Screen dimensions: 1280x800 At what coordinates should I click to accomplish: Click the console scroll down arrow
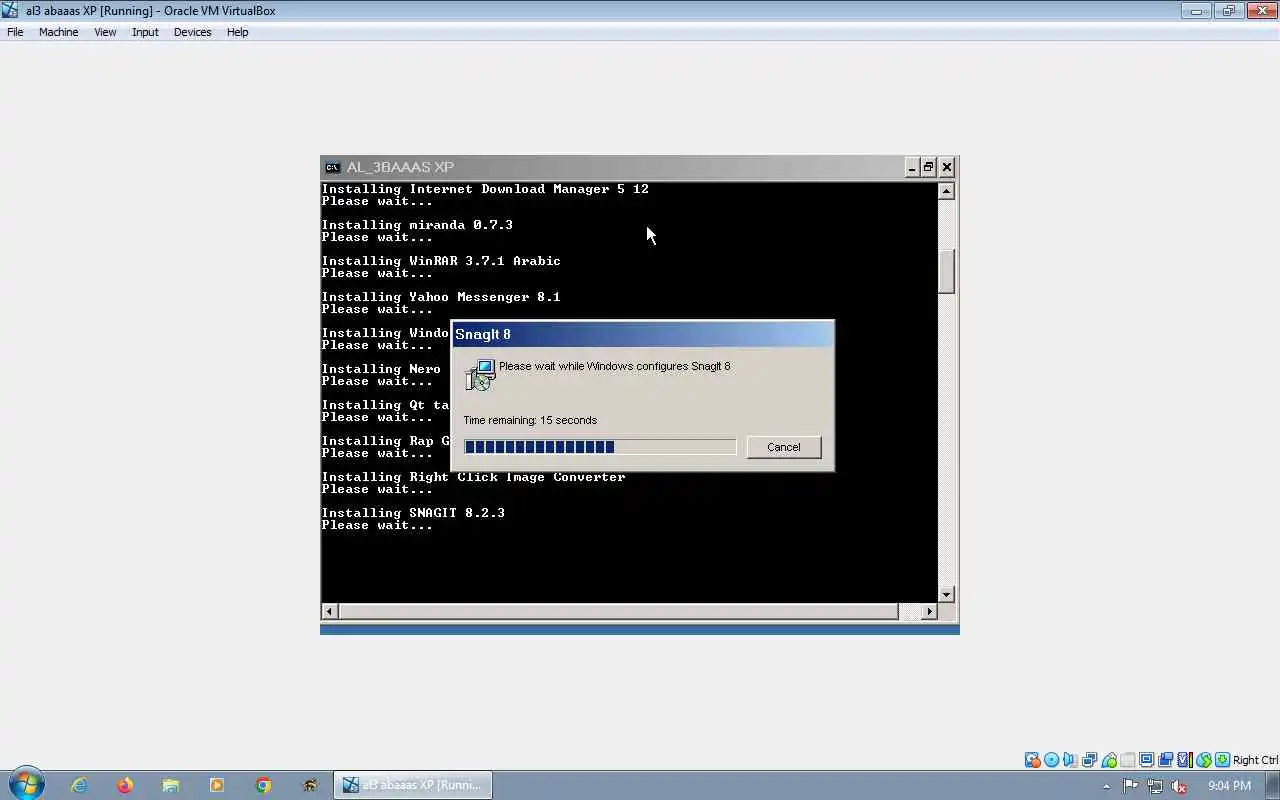946,594
